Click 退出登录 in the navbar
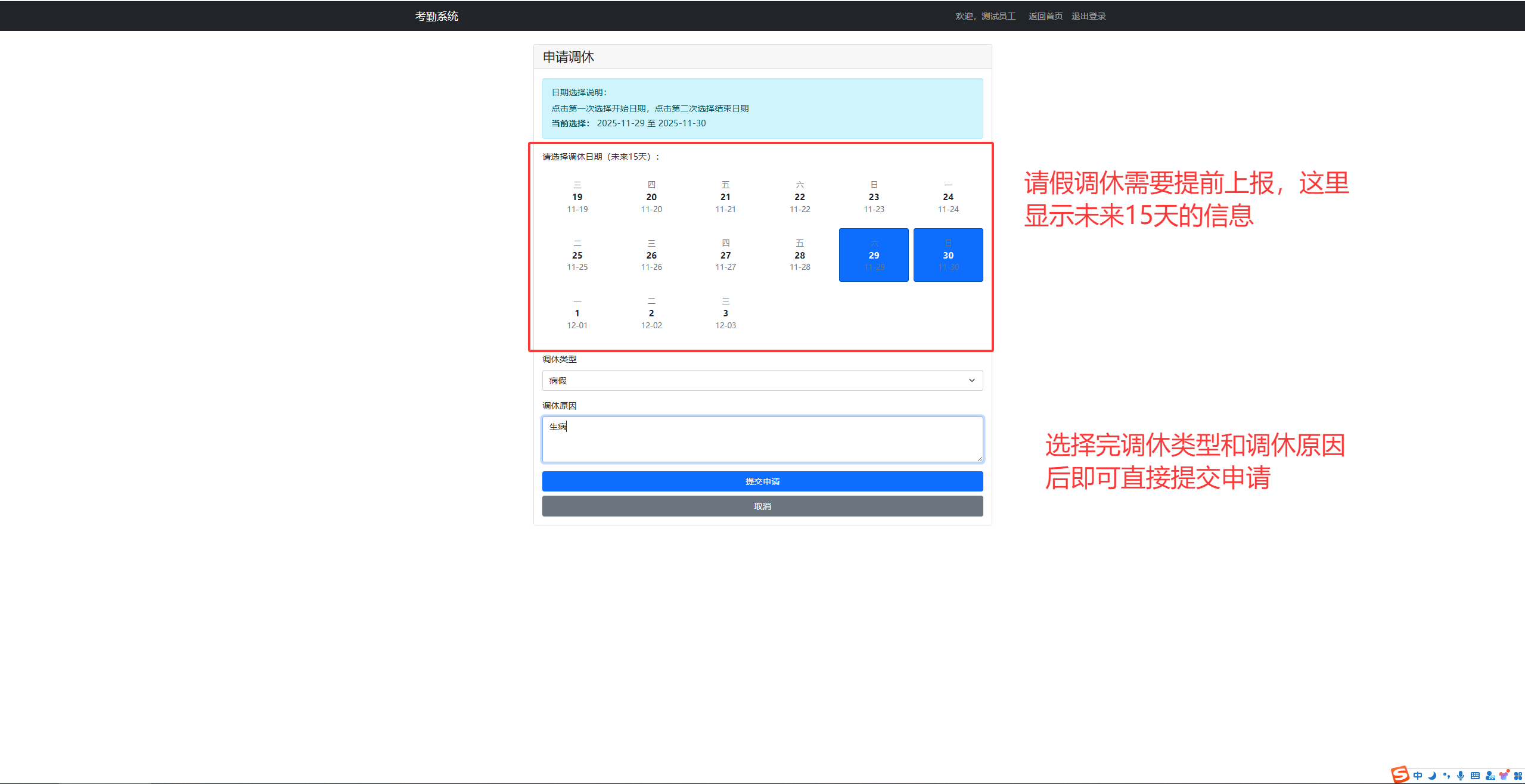This screenshot has width=1525, height=784. (1088, 16)
